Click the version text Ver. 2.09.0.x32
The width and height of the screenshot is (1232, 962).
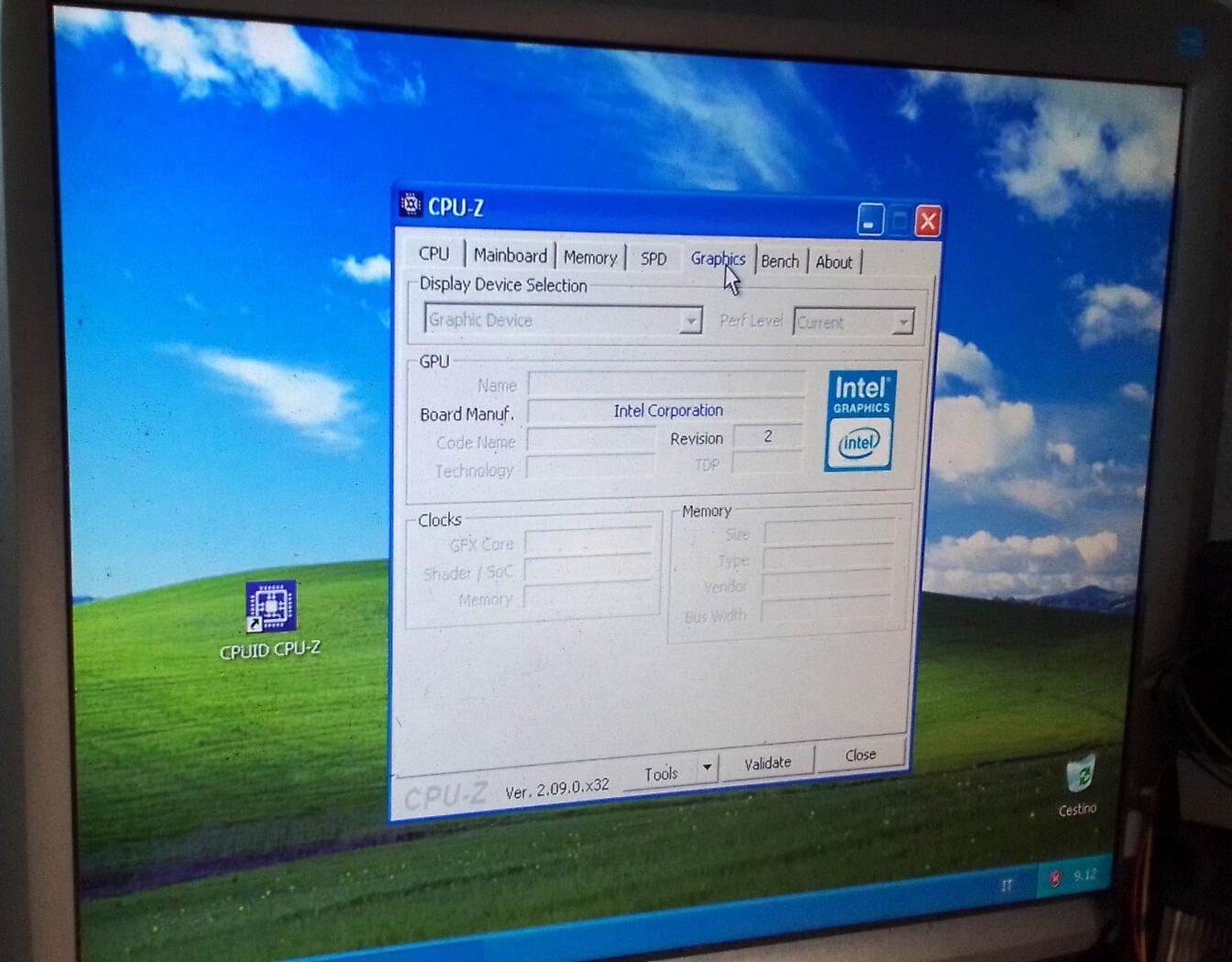[557, 788]
